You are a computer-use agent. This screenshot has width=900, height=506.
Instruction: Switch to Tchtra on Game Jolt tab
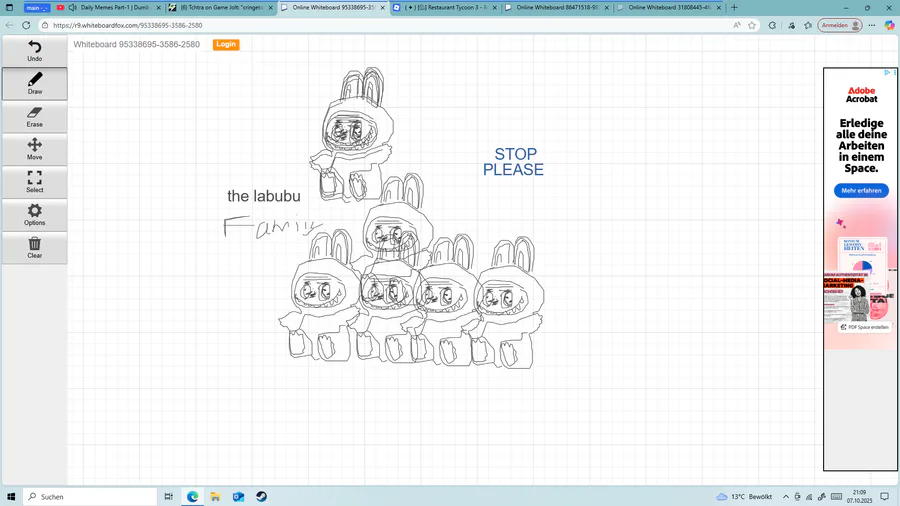[x=221, y=7]
